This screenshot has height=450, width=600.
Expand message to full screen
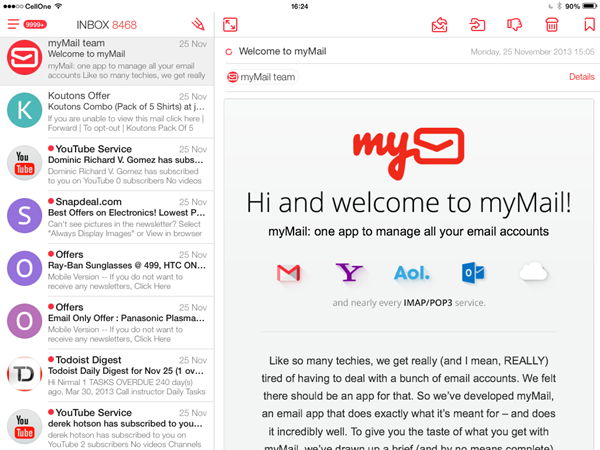click(x=230, y=25)
